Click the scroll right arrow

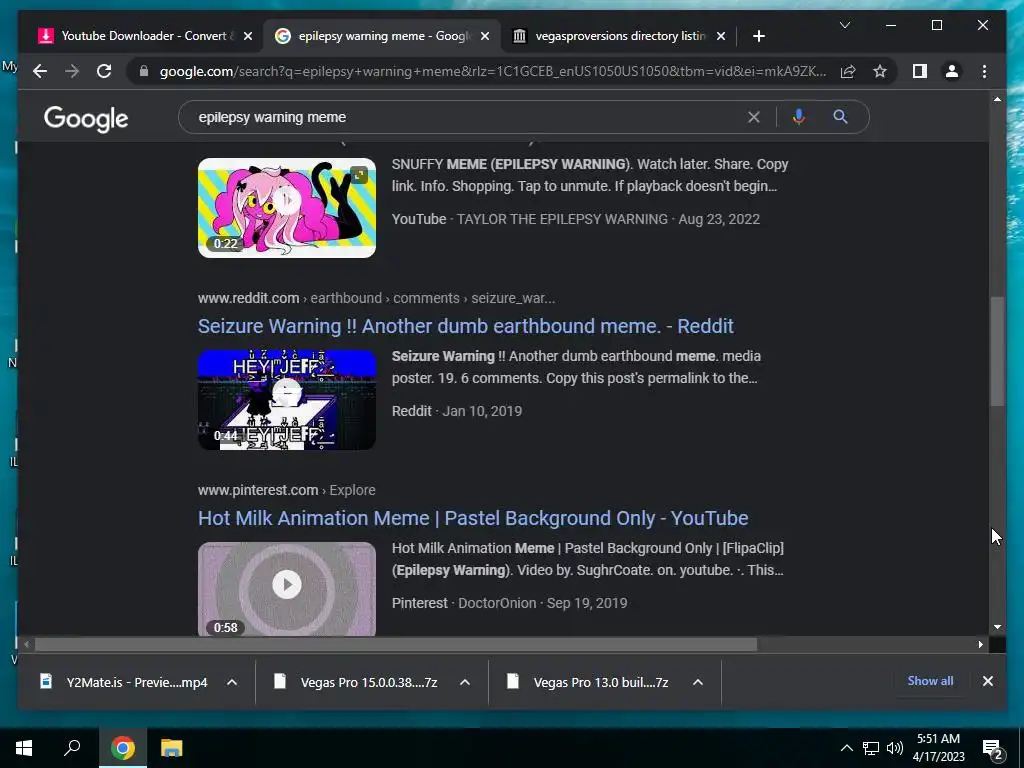980,645
